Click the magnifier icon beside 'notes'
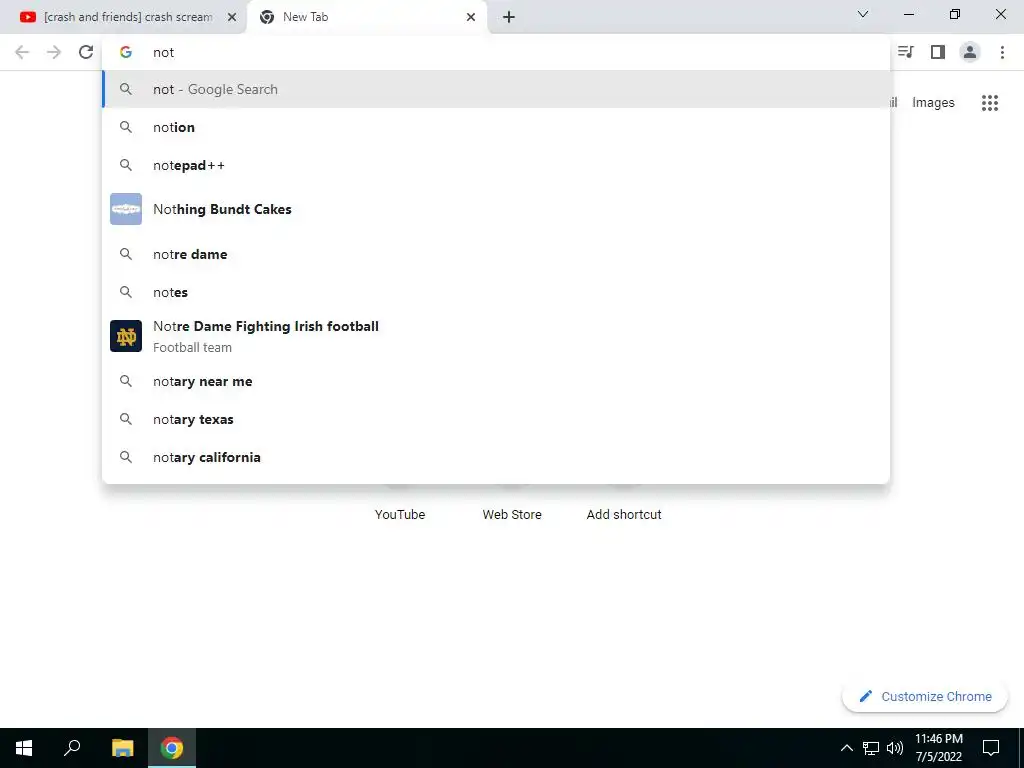The height and width of the screenshot is (768, 1024). pyautogui.click(x=126, y=292)
